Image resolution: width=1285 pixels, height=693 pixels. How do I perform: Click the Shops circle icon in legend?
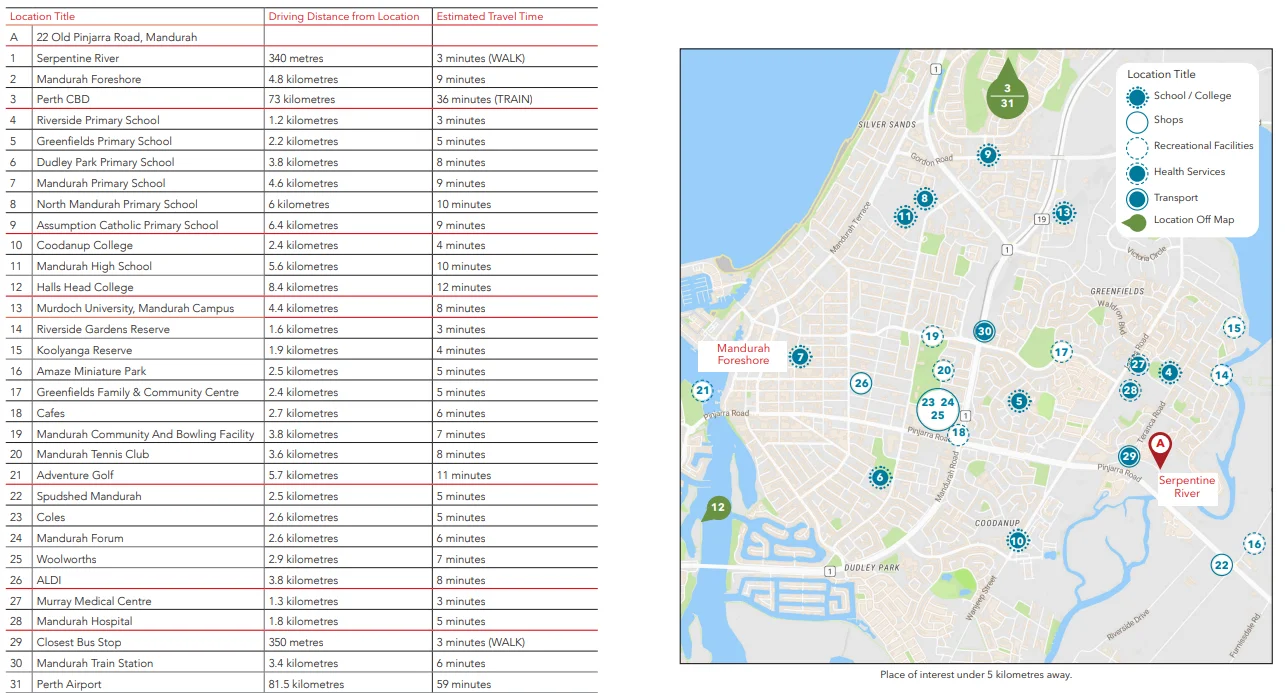click(x=1136, y=122)
